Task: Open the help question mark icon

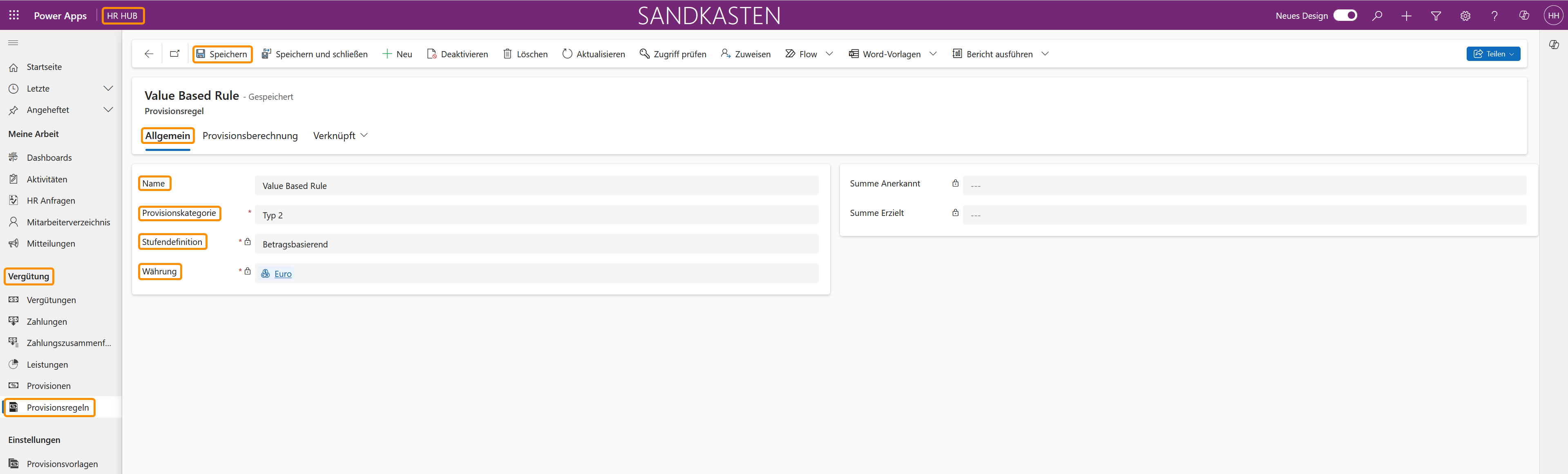Action: pos(1494,16)
